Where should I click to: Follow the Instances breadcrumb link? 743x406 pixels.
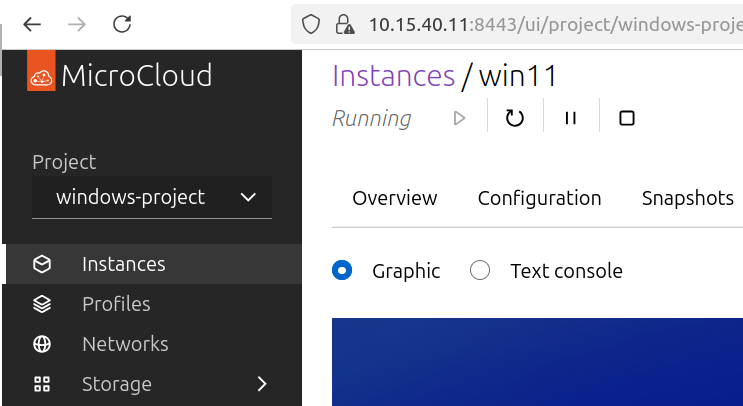(393, 76)
